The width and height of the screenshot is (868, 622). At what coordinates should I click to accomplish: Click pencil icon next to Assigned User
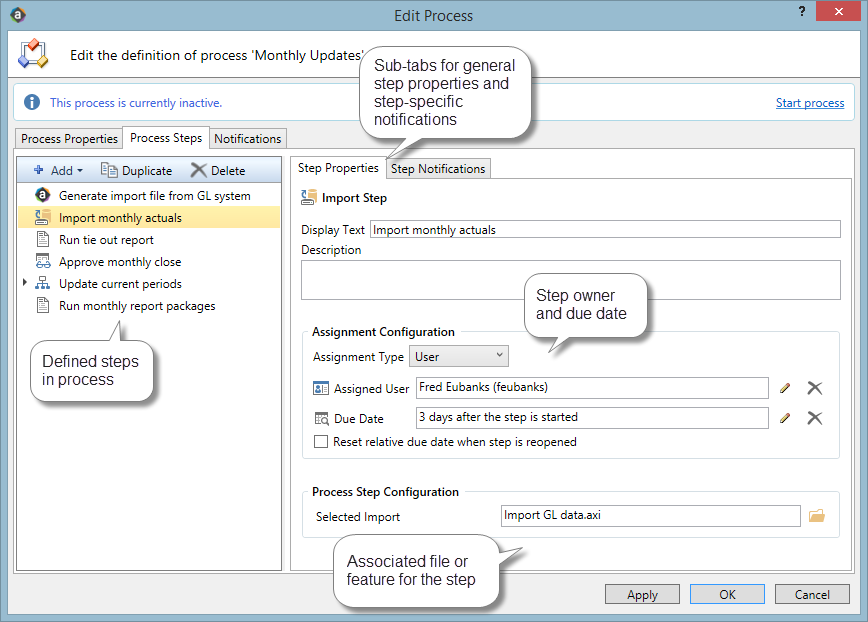pyautogui.click(x=785, y=389)
